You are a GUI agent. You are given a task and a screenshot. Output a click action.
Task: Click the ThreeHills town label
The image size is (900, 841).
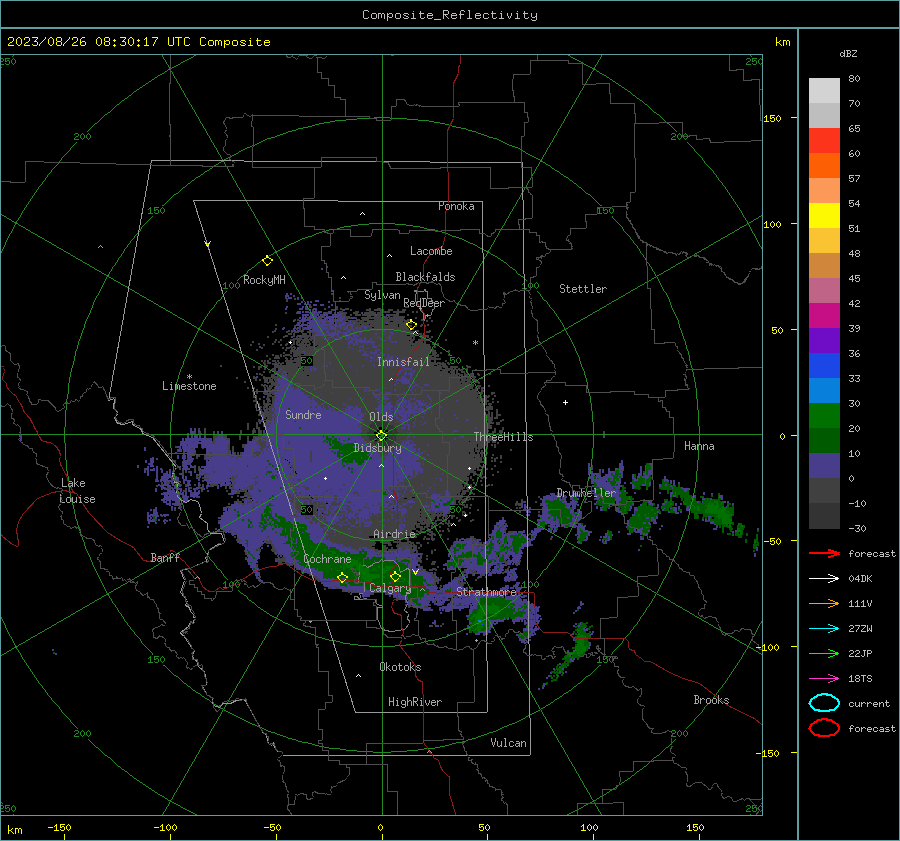(x=503, y=437)
